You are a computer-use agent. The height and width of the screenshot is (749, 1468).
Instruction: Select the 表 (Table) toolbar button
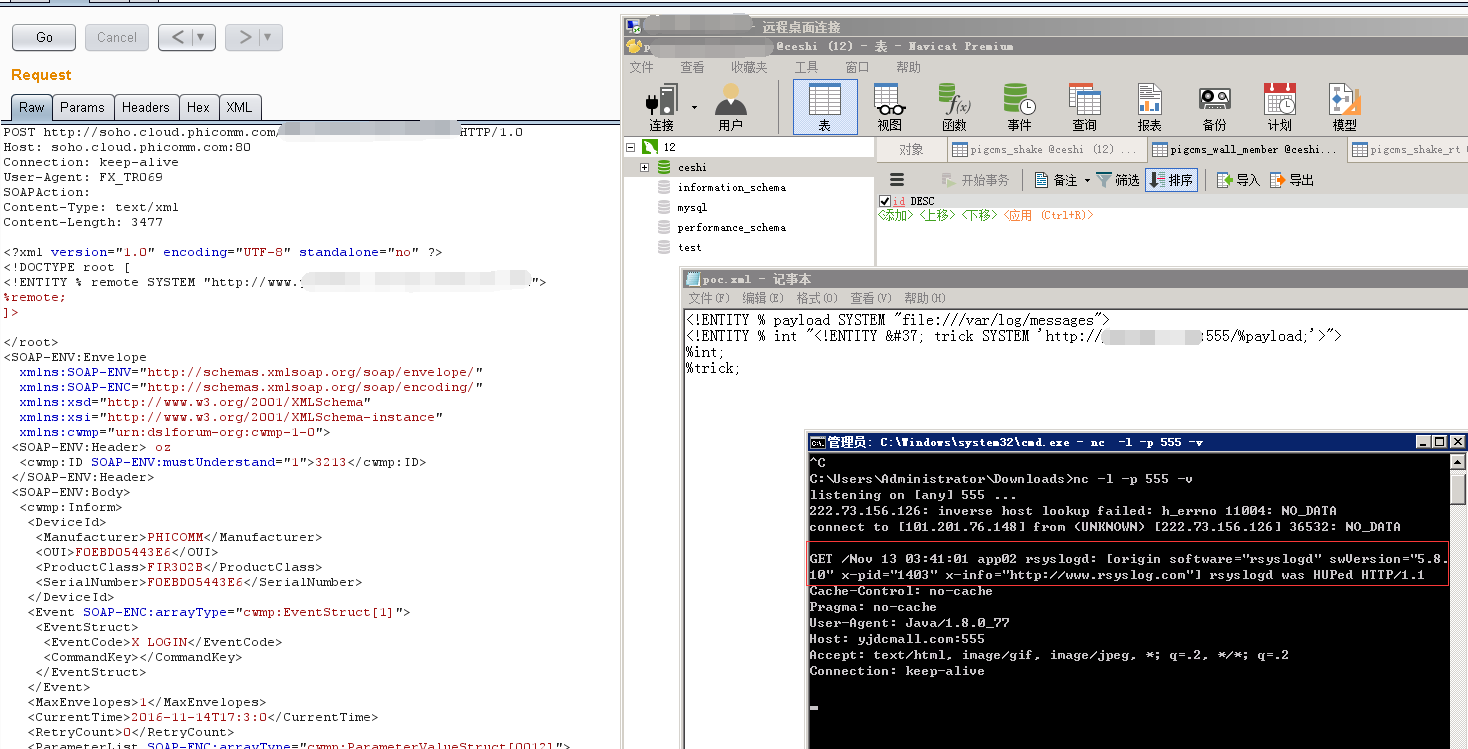pyautogui.click(x=825, y=108)
